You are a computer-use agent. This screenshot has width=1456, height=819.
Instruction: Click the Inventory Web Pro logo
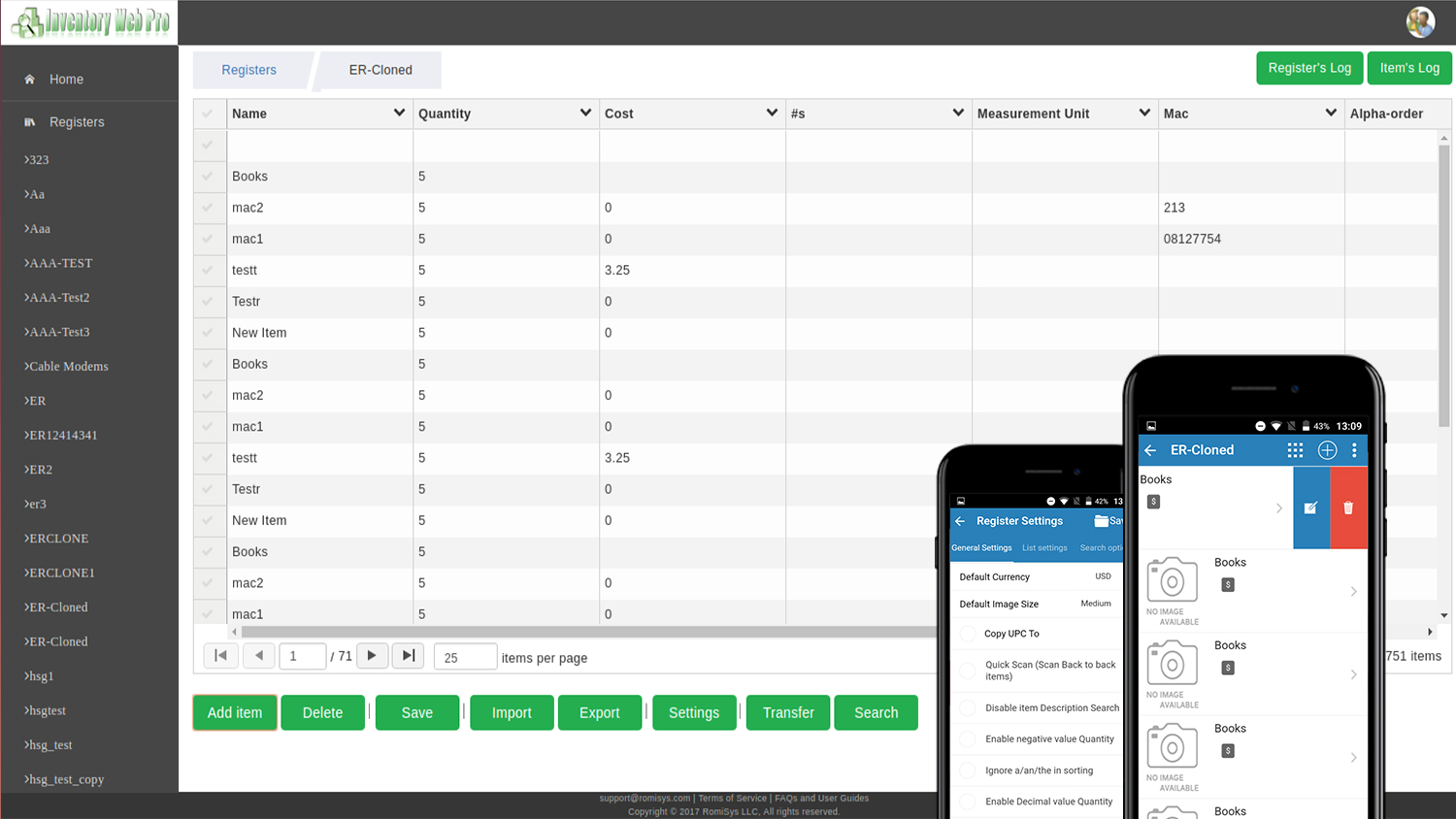[89, 22]
